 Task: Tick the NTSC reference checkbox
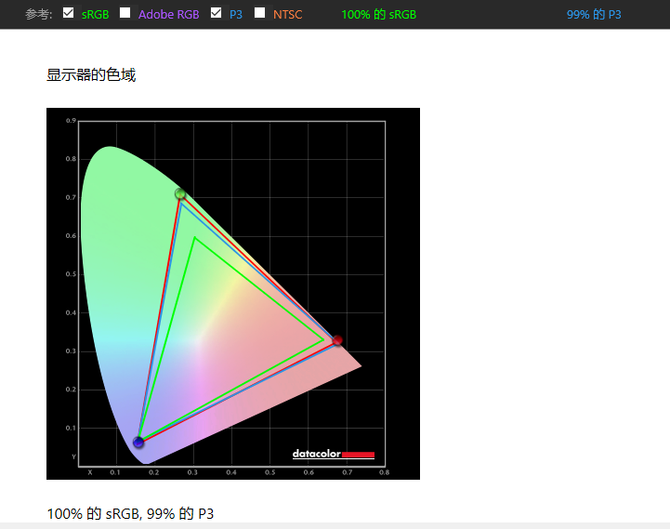pyautogui.click(x=259, y=13)
